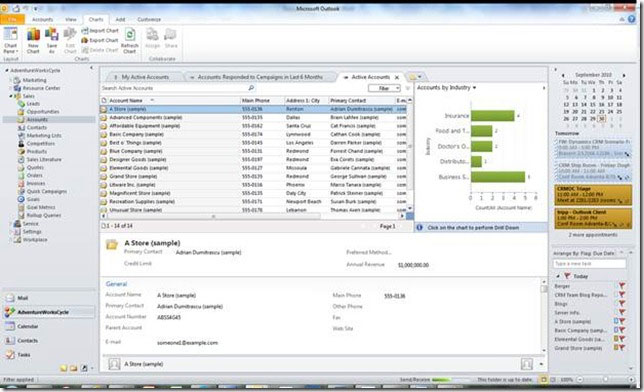644x392 pixels.
Task: Switch to the Add ribbon tab
Action: pos(120,19)
